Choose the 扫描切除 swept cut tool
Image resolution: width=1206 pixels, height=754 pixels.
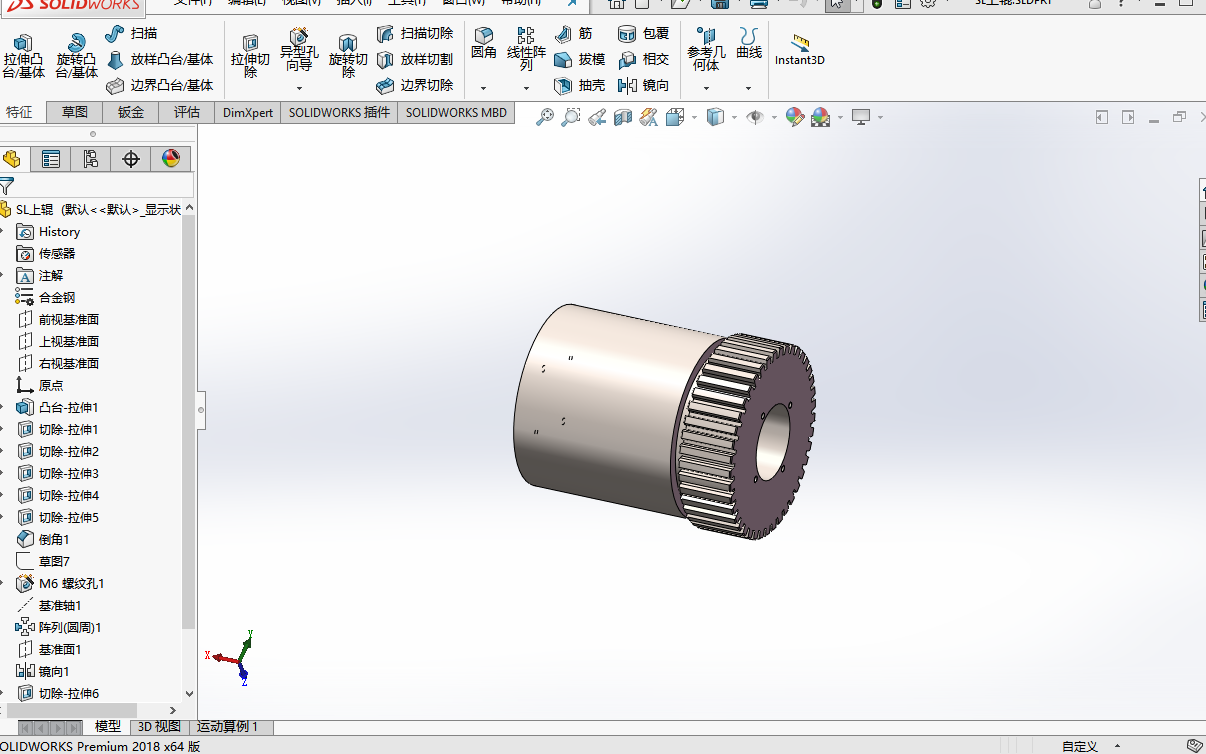415,33
